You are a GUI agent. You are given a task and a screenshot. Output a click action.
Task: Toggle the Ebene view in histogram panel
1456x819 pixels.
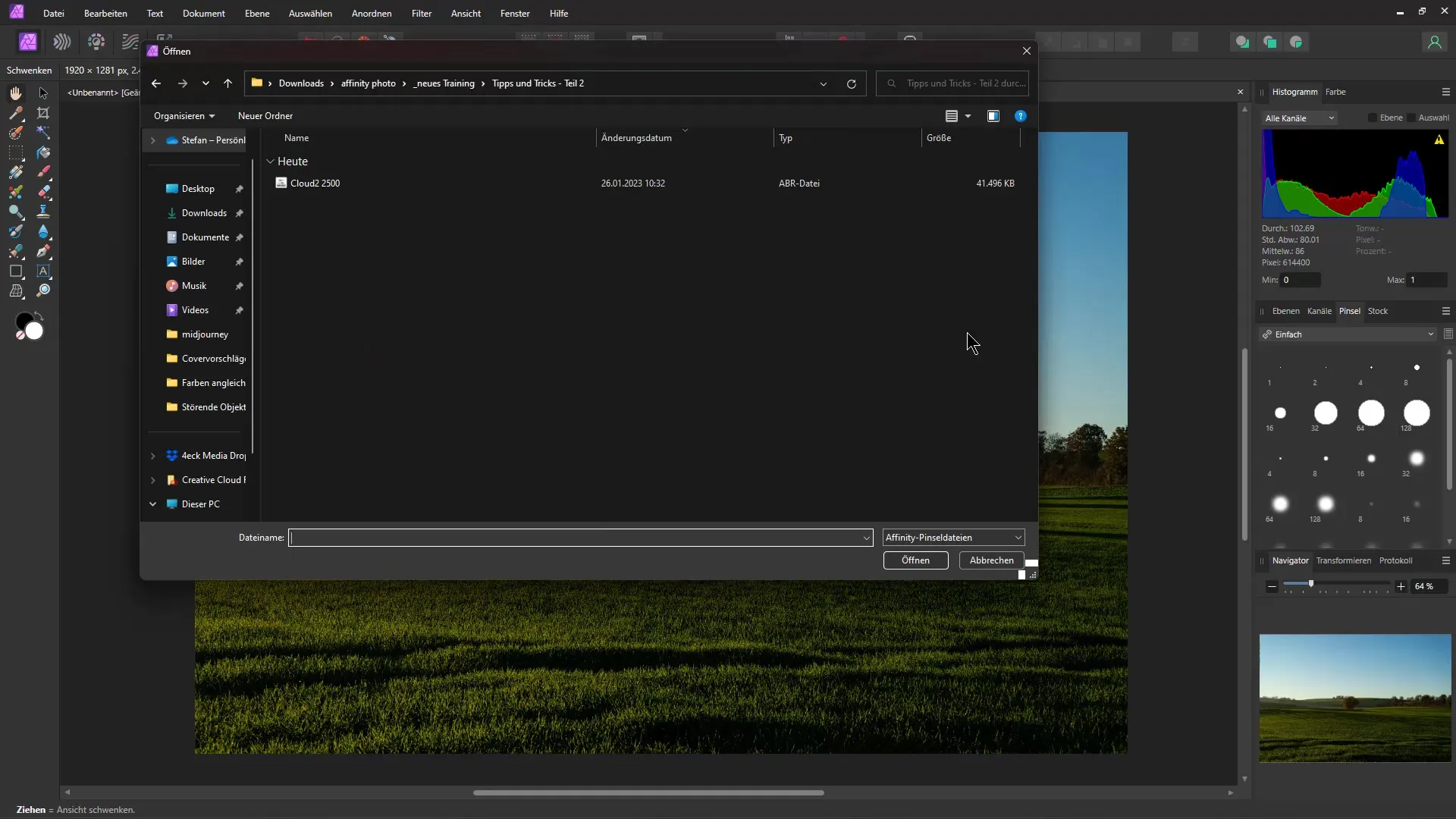point(1374,118)
